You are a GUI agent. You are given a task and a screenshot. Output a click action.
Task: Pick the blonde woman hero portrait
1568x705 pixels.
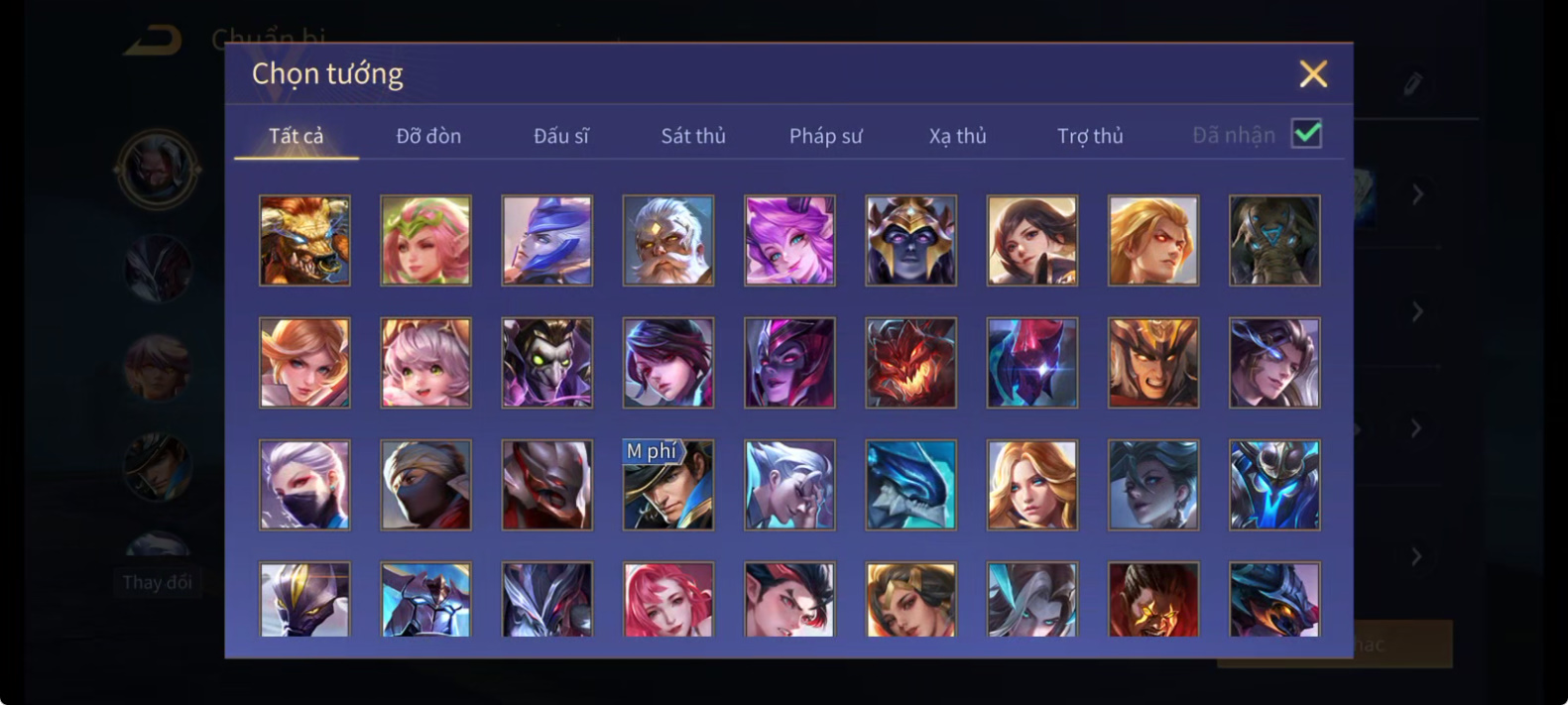click(x=1031, y=485)
